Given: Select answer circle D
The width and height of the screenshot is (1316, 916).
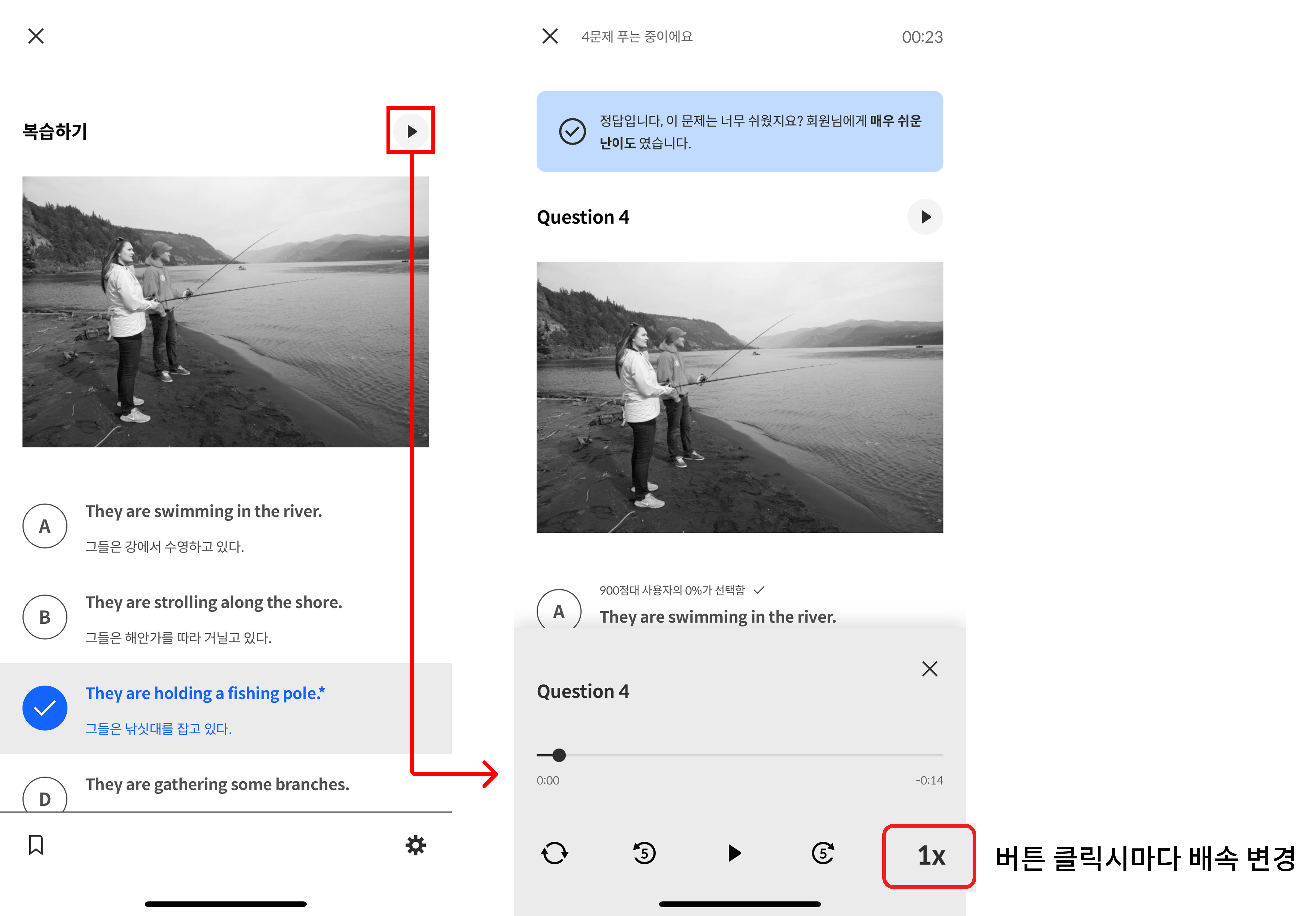Looking at the screenshot, I should coord(45,794).
